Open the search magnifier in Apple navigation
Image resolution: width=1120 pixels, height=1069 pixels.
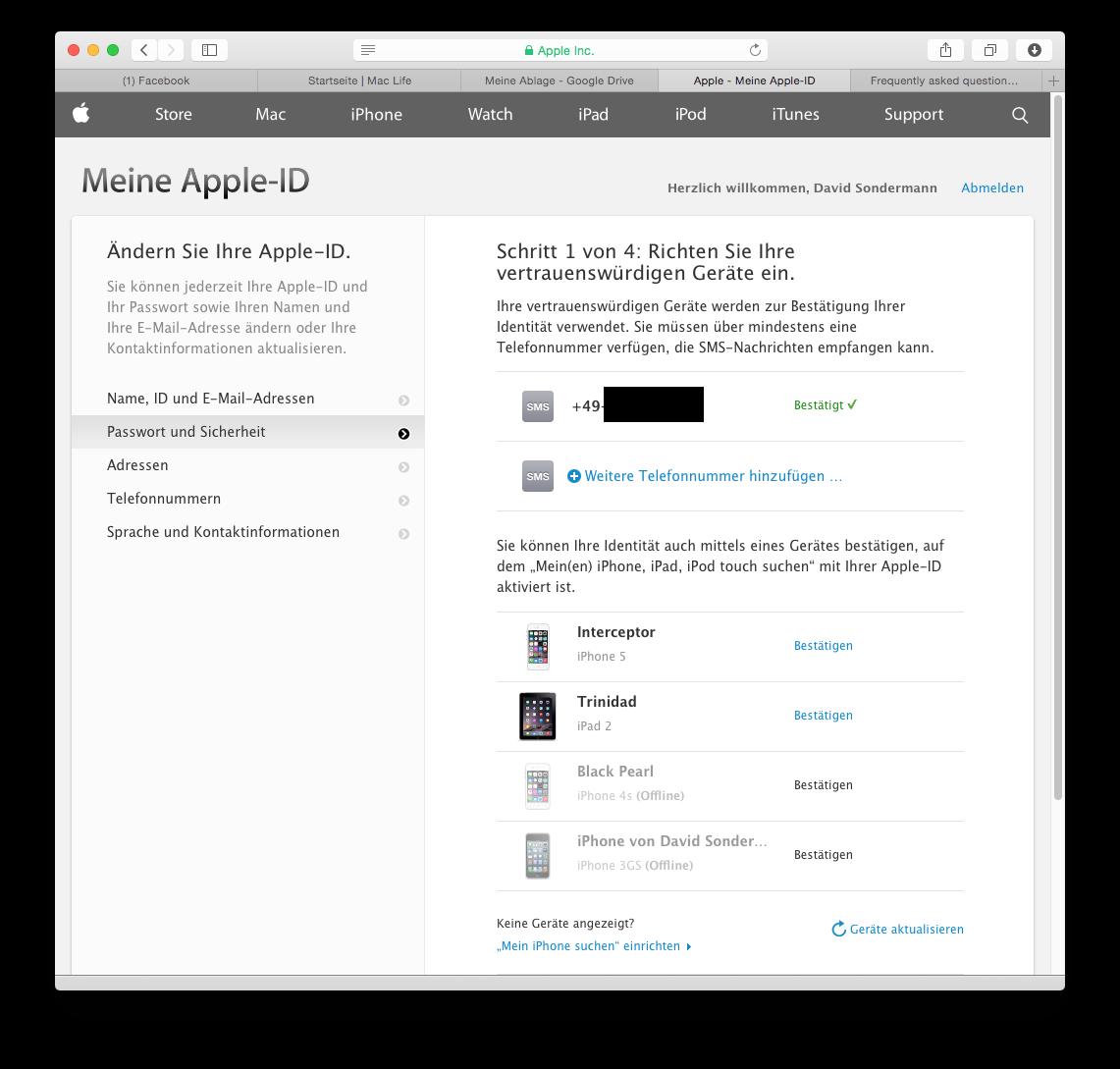pos(1020,115)
